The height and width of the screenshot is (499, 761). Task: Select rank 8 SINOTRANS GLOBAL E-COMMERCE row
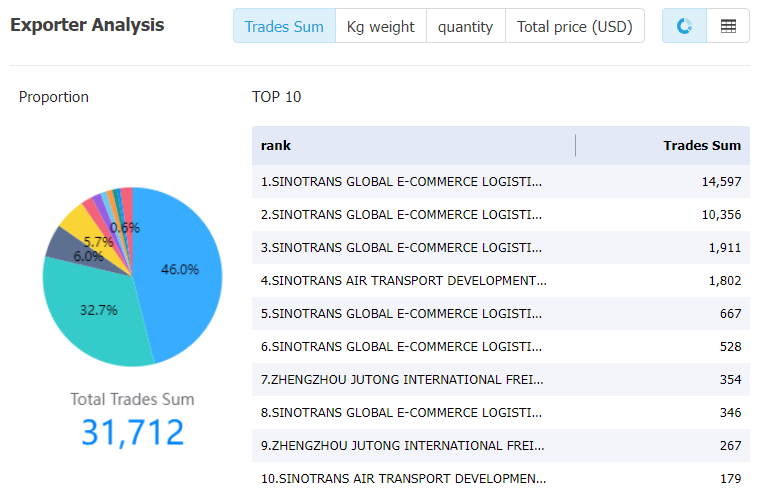point(501,413)
